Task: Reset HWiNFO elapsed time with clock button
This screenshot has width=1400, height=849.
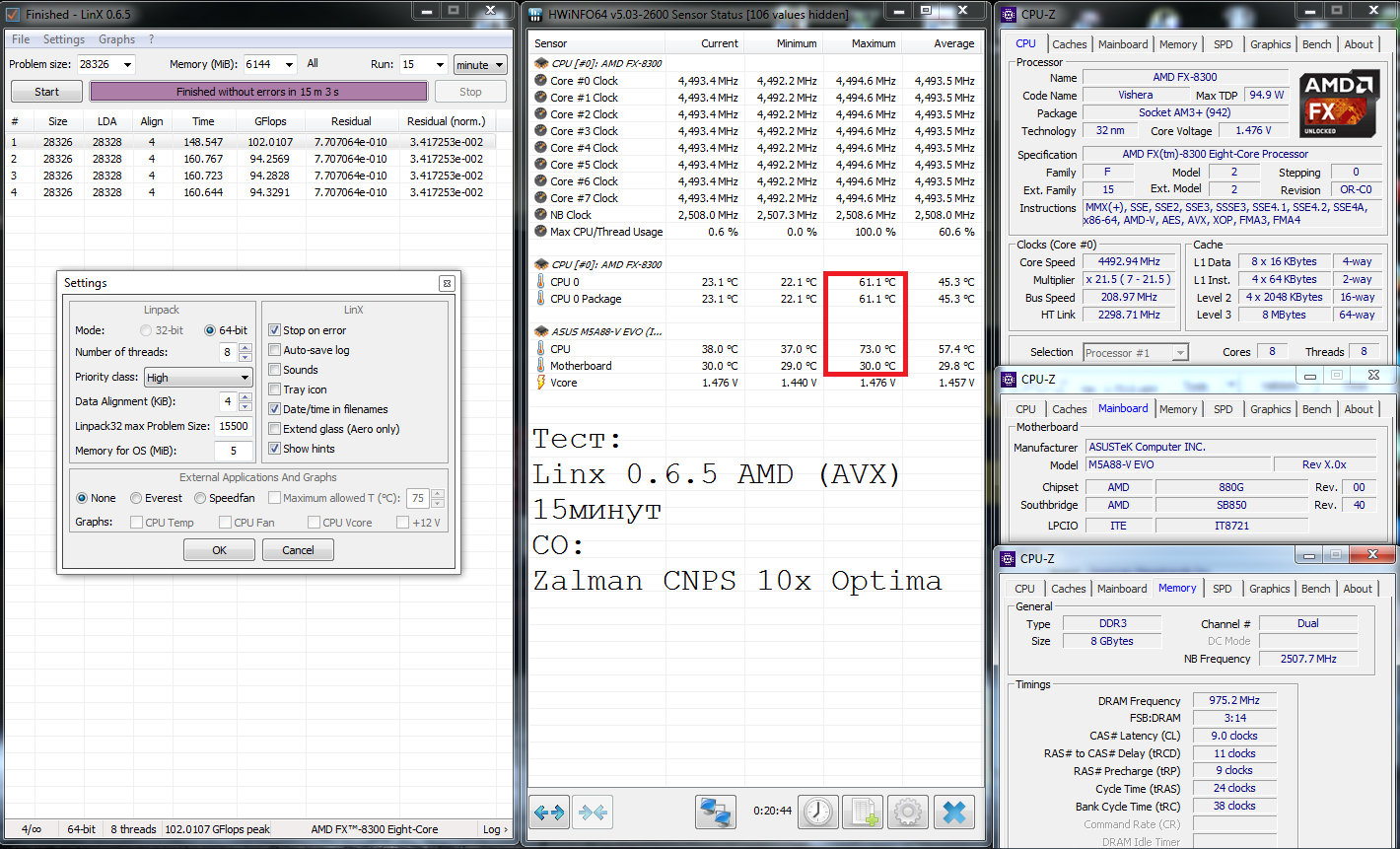Action: click(x=817, y=813)
